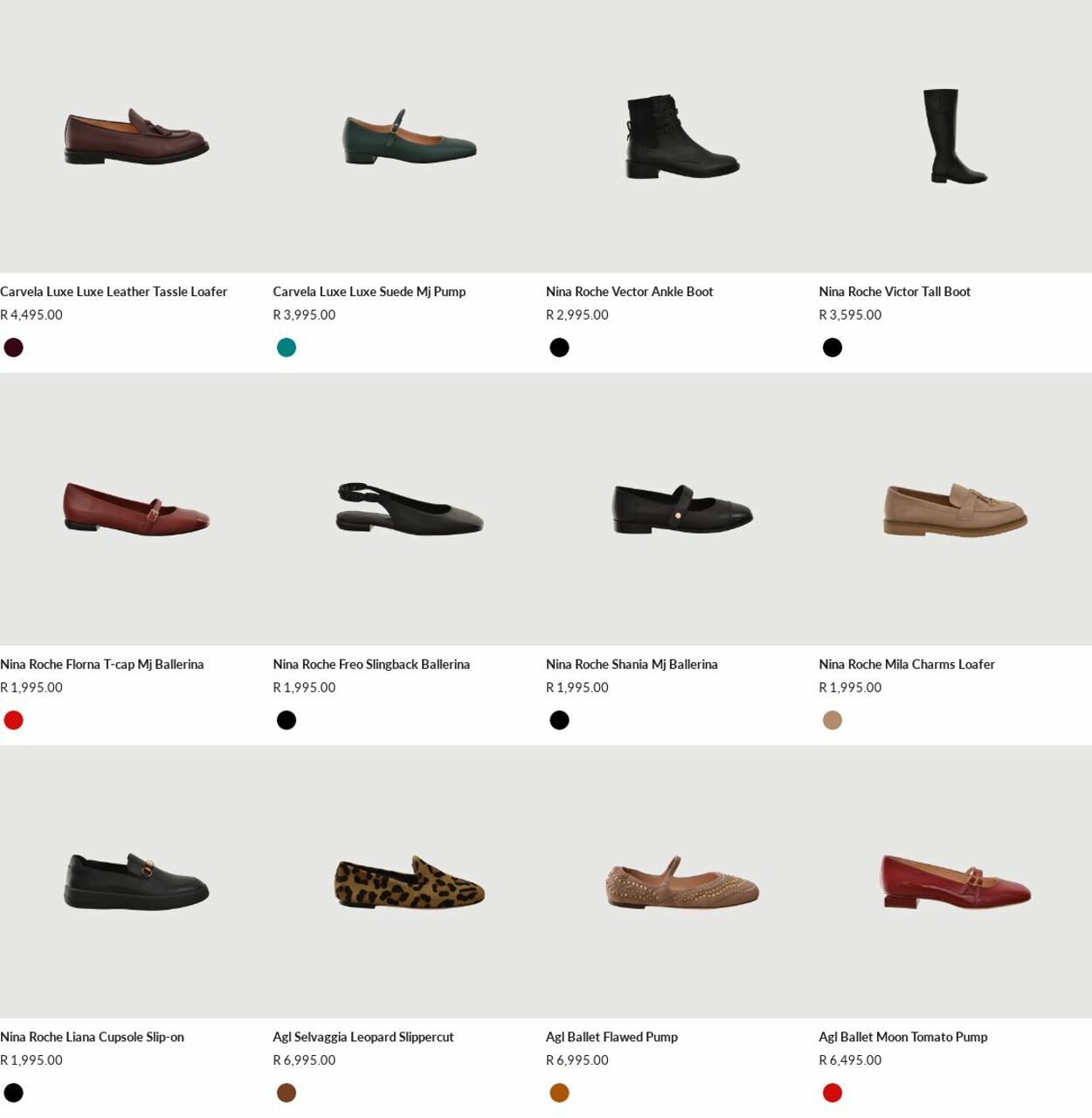Image resolution: width=1092 pixels, height=1118 pixels.
Task: View the Nina Roche Vector Ankle Boot image
Action: tap(682, 136)
